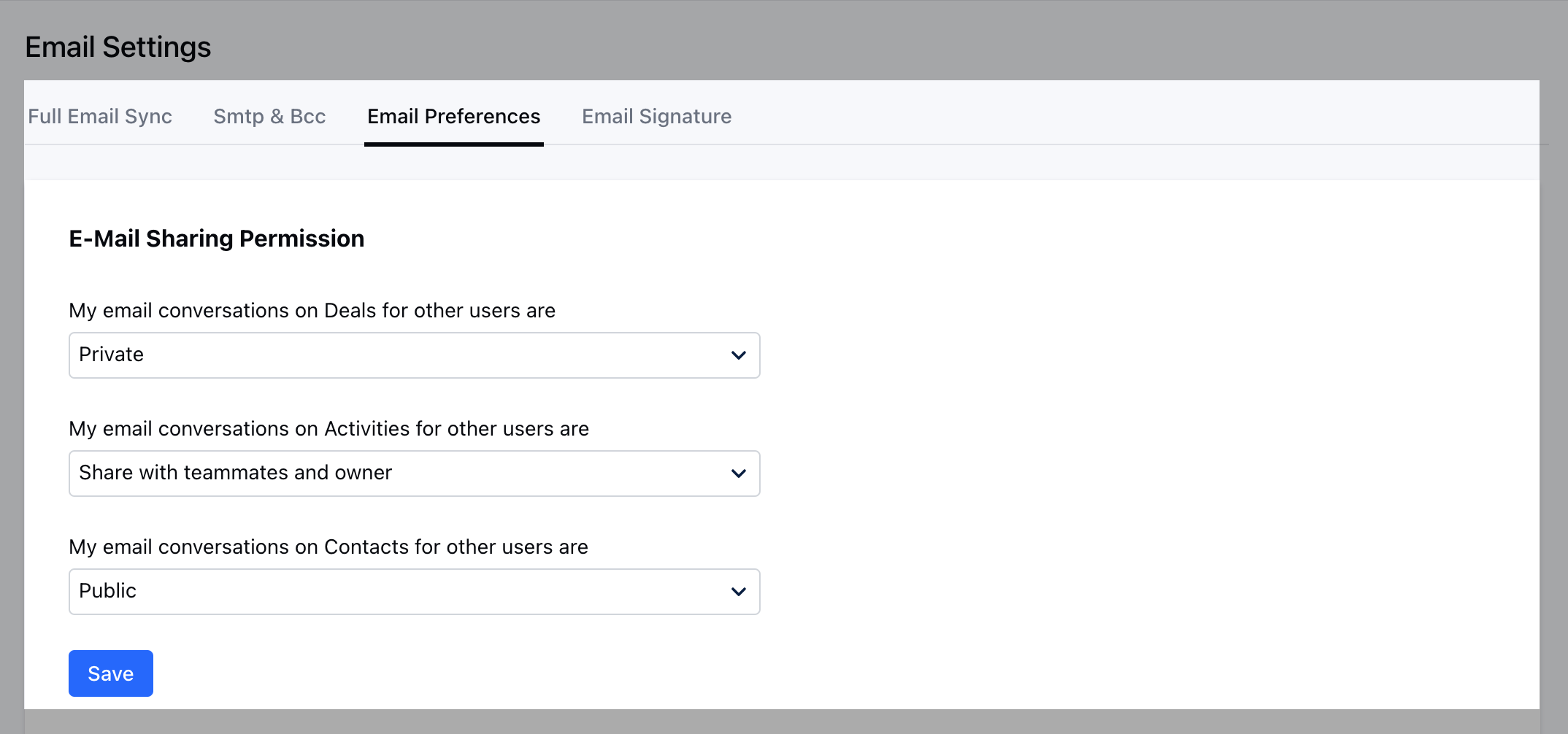Open the Deals sharing permission dropdown

point(414,355)
